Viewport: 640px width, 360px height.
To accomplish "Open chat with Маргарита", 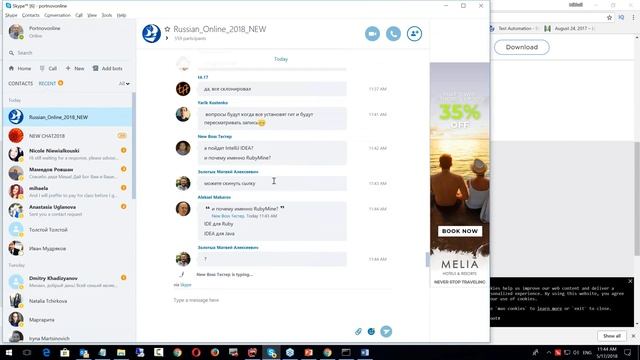I will [67, 320].
